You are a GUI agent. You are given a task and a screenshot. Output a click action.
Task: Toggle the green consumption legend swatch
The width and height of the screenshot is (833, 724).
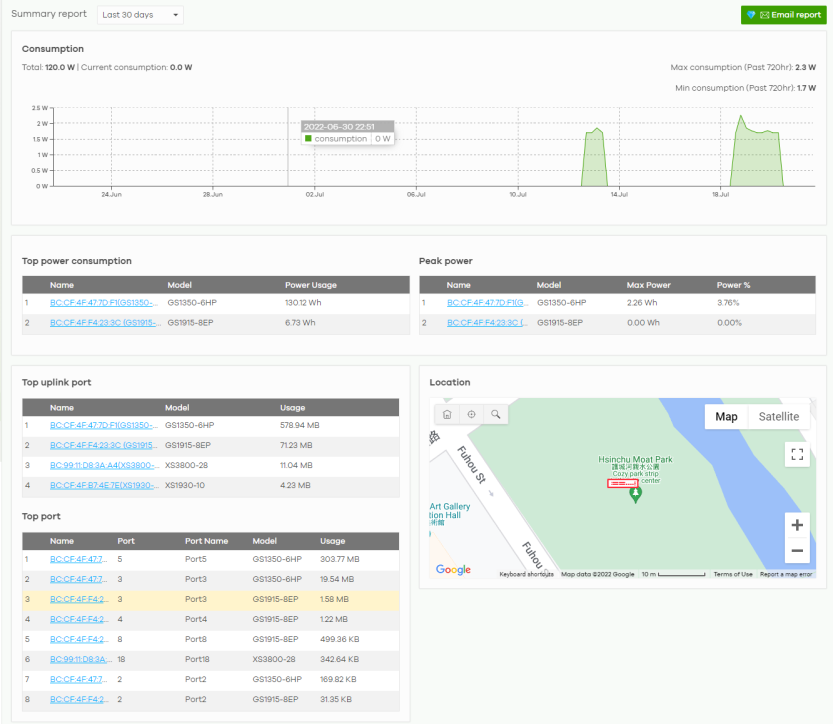(309, 139)
